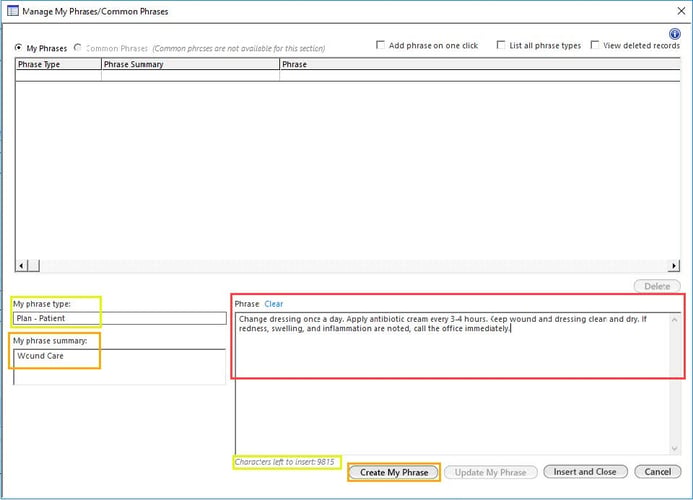Click the right arrow of horizontal scrollbar
Image resolution: width=693 pixels, height=500 pixels.
click(x=673, y=266)
